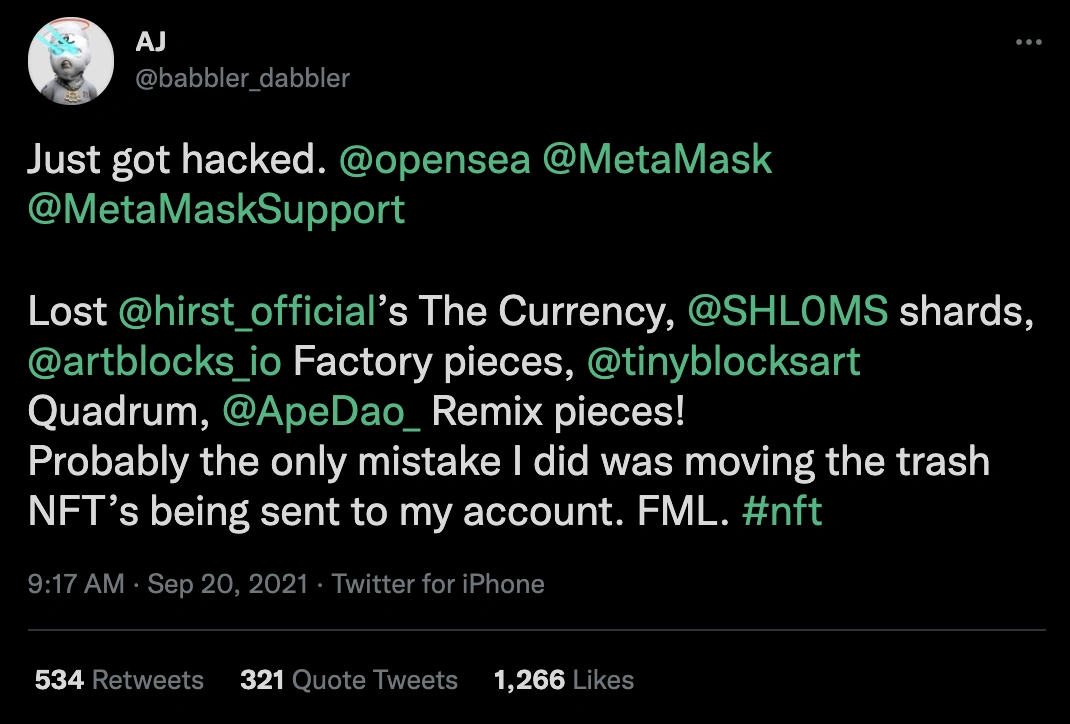This screenshot has width=1070, height=724.
Task: Open the @MetaMaskSupport mention
Action: (217, 209)
